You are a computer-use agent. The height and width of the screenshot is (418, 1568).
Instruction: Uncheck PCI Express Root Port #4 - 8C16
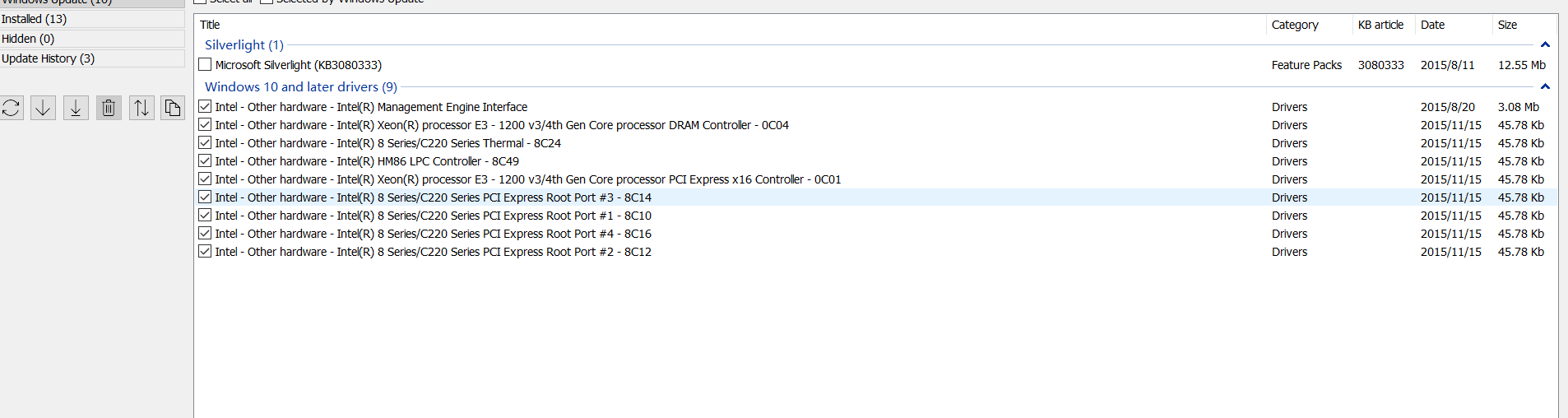click(205, 233)
